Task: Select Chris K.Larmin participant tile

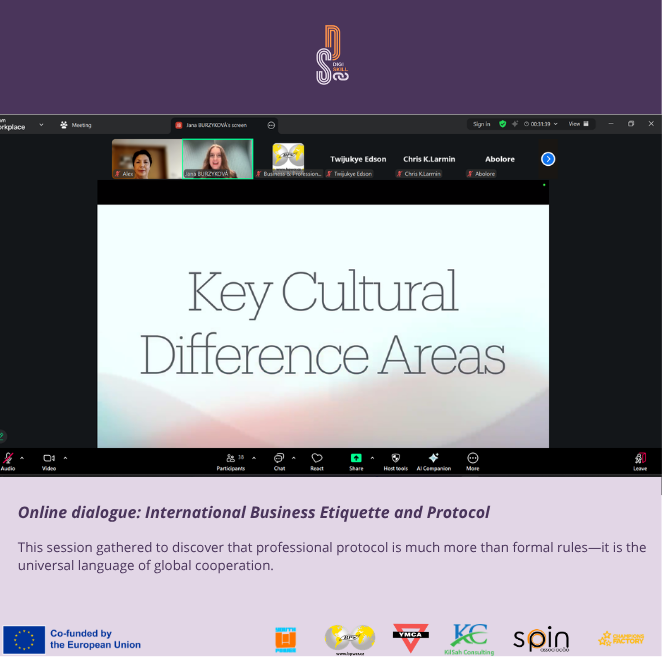Action: tap(429, 159)
